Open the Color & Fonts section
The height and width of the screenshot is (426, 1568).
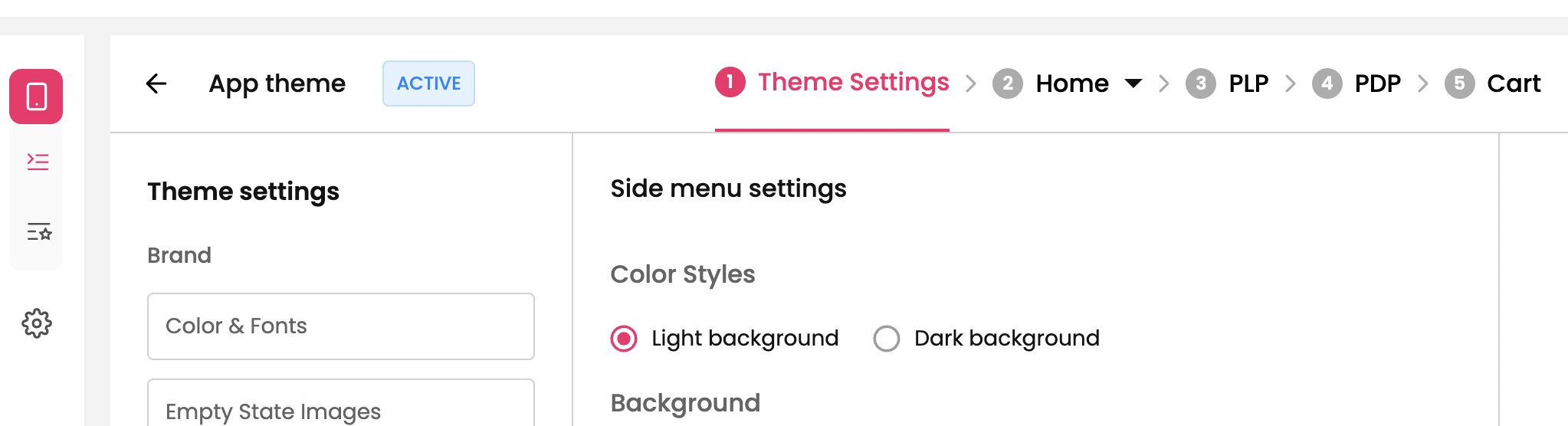click(x=340, y=326)
